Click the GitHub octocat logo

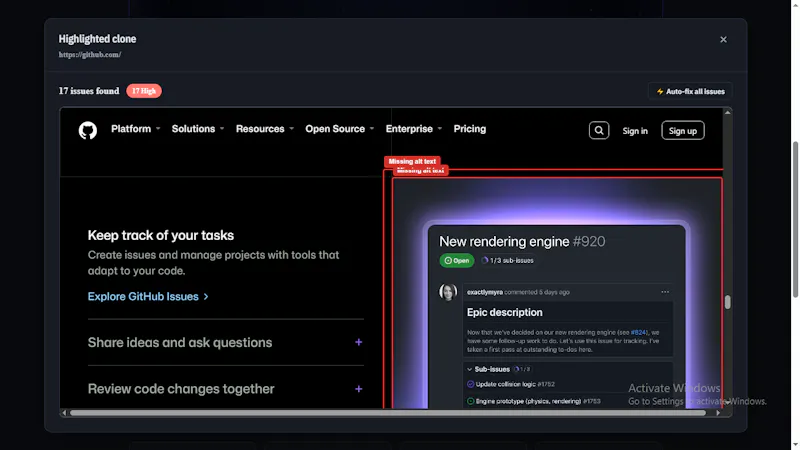click(88, 130)
